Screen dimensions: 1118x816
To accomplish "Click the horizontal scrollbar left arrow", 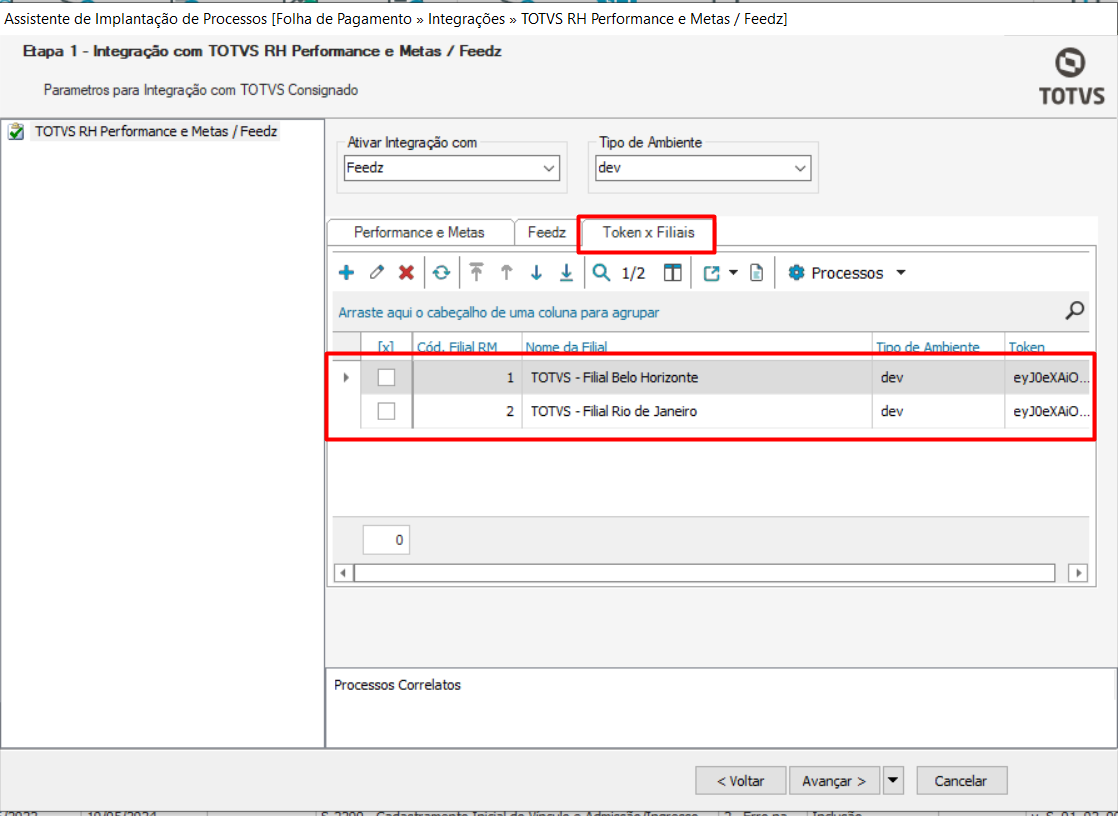I will coord(344,573).
